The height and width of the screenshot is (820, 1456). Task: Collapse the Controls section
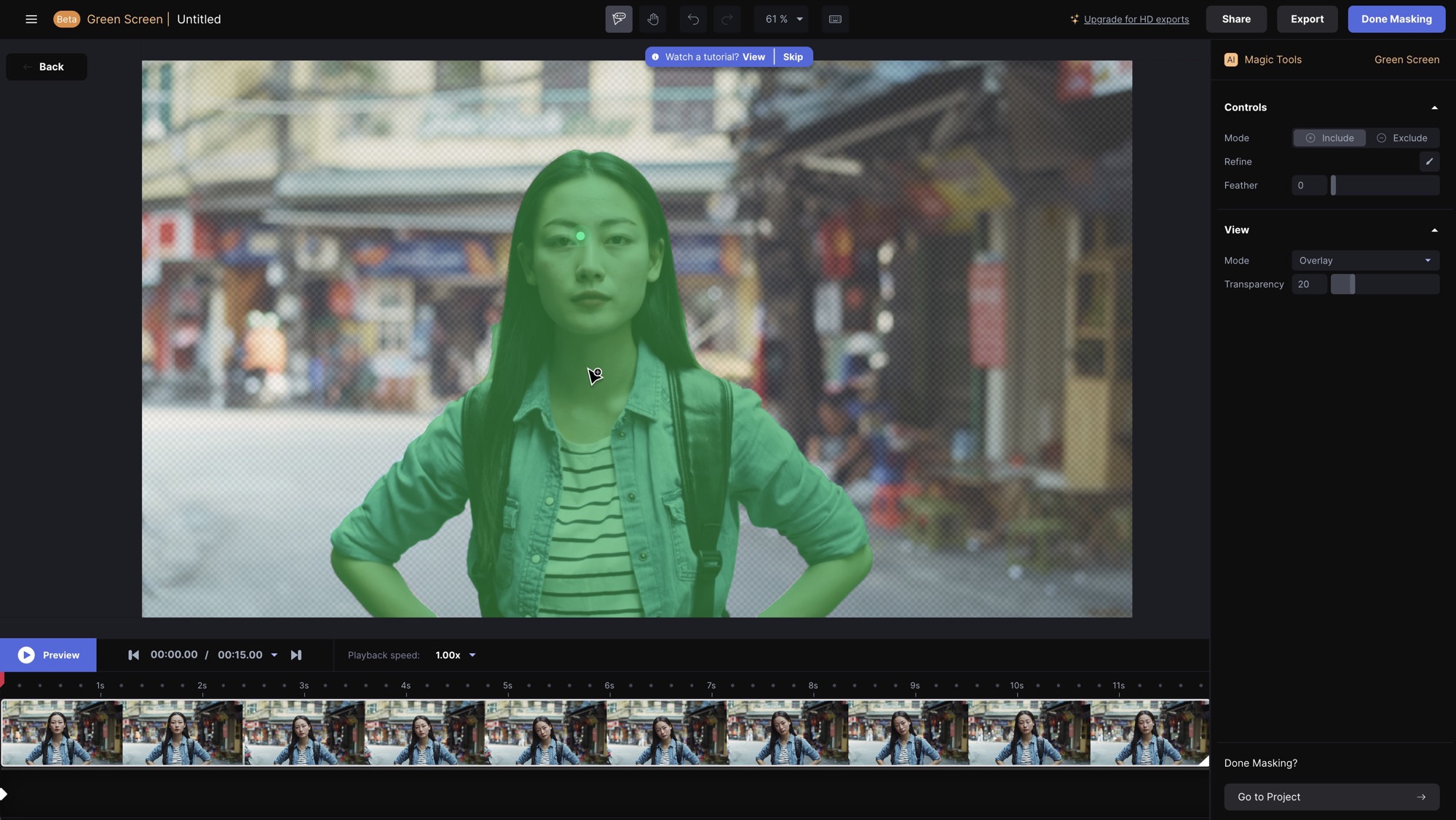pos(1434,108)
